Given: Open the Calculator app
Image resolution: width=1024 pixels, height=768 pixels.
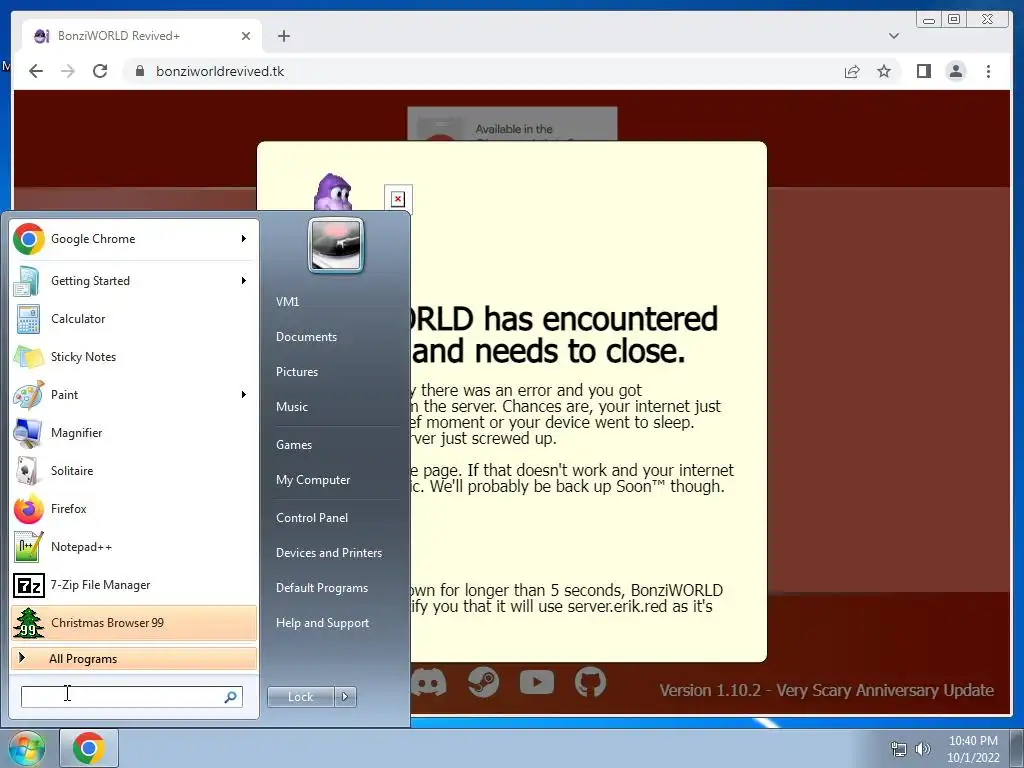Looking at the screenshot, I should [134, 319].
